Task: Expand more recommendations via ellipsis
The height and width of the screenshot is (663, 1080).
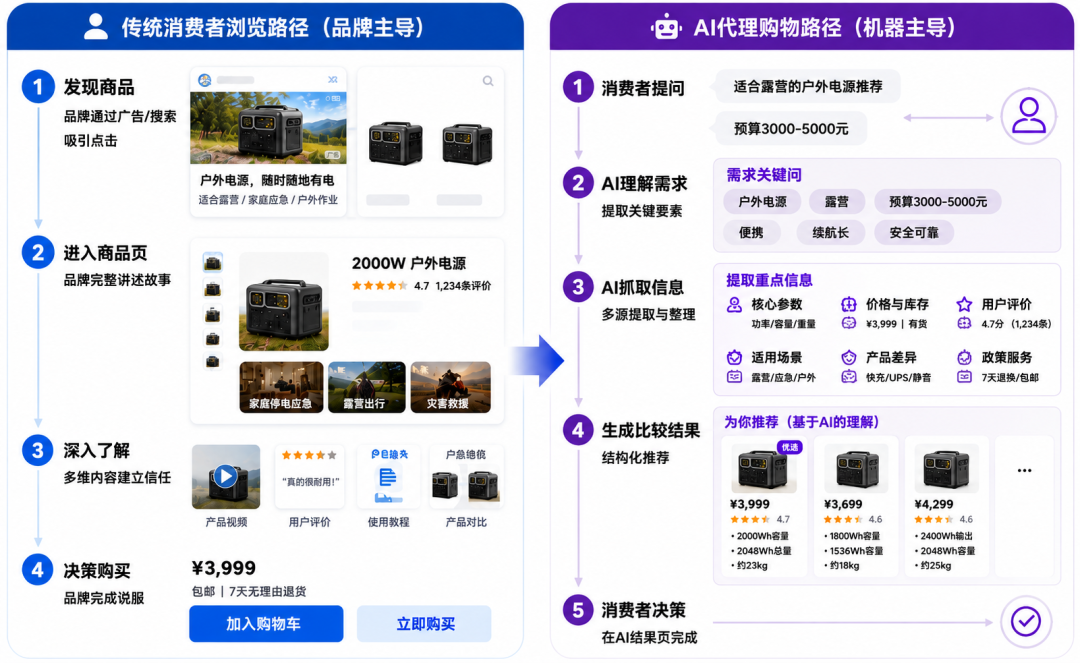Action: click(1024, 471)
